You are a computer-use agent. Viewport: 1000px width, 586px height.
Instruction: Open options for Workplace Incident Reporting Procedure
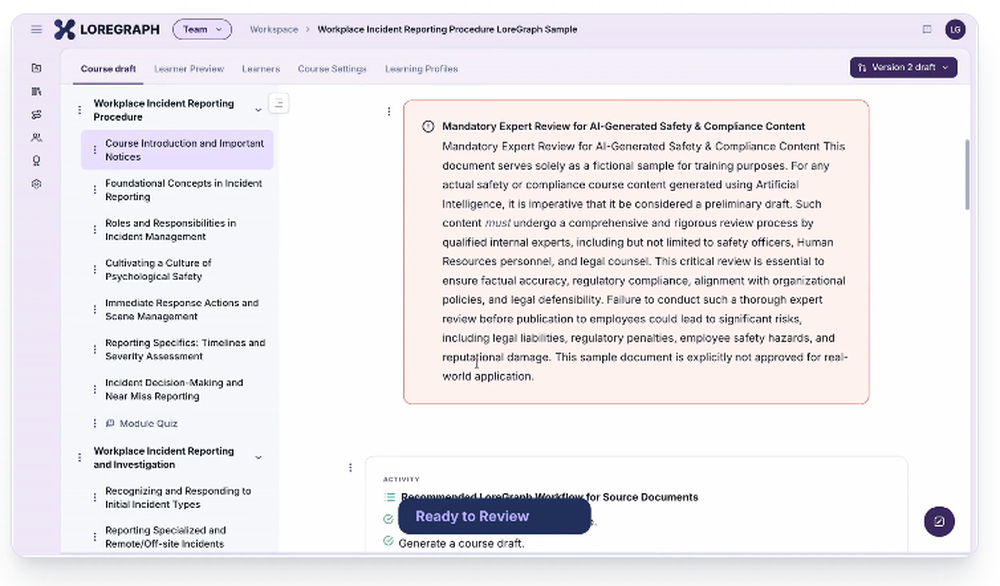pyautogui.click(x=80, y=110)
